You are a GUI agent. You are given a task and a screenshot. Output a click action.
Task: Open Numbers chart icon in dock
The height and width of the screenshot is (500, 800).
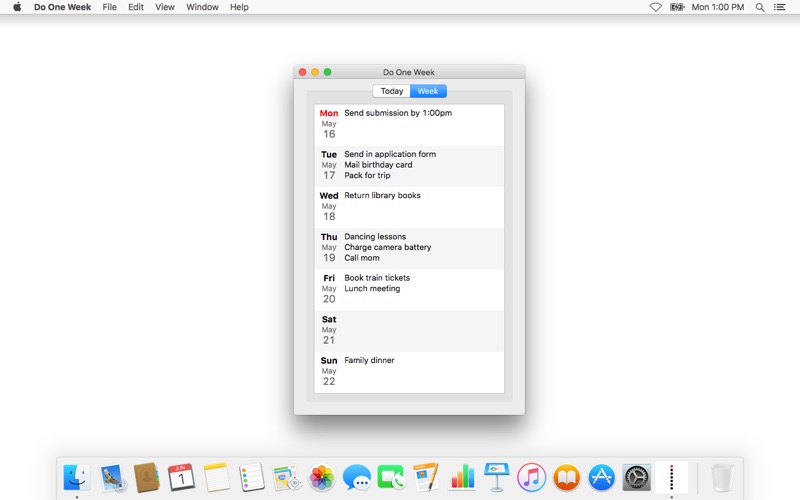click(x=462, y=478)
